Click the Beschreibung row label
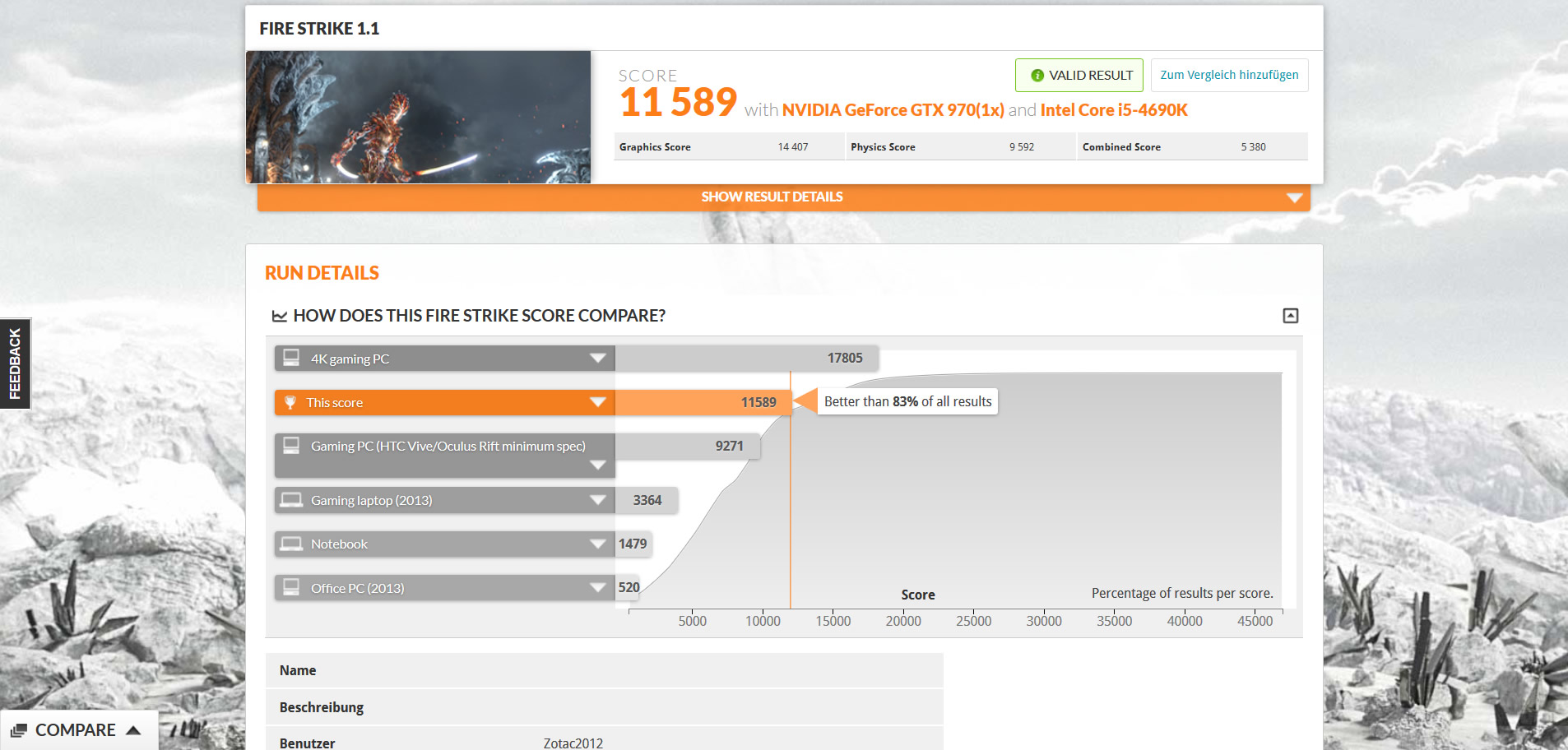This screenshot has height=750, width=1568. (322, 707)
